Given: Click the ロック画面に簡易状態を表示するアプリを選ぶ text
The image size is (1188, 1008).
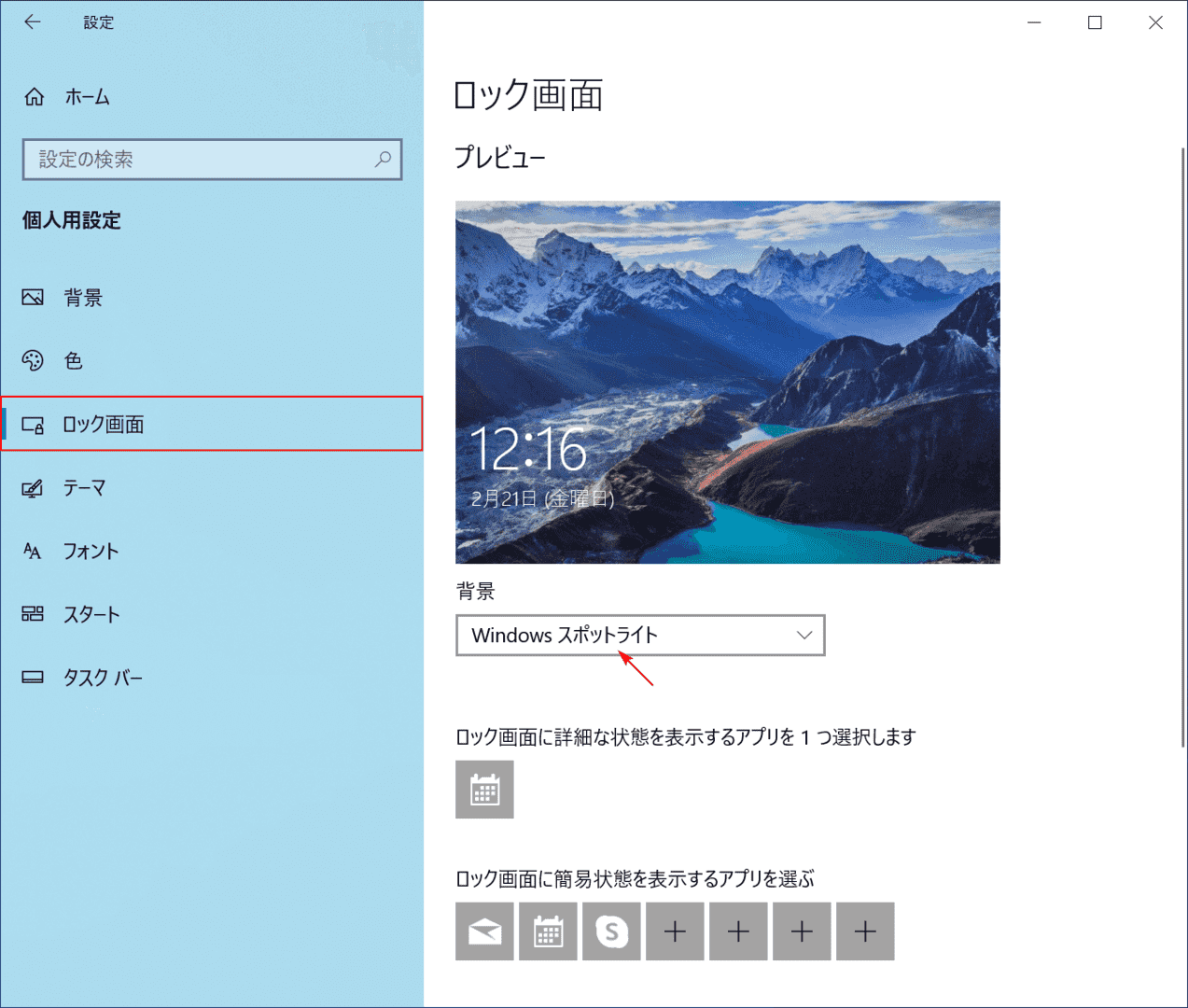Looking at the screenshot, I should 635,879.
